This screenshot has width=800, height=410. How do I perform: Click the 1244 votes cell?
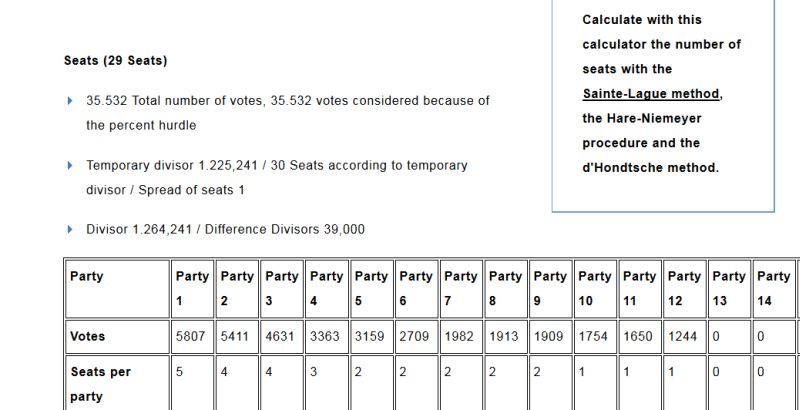685,337
